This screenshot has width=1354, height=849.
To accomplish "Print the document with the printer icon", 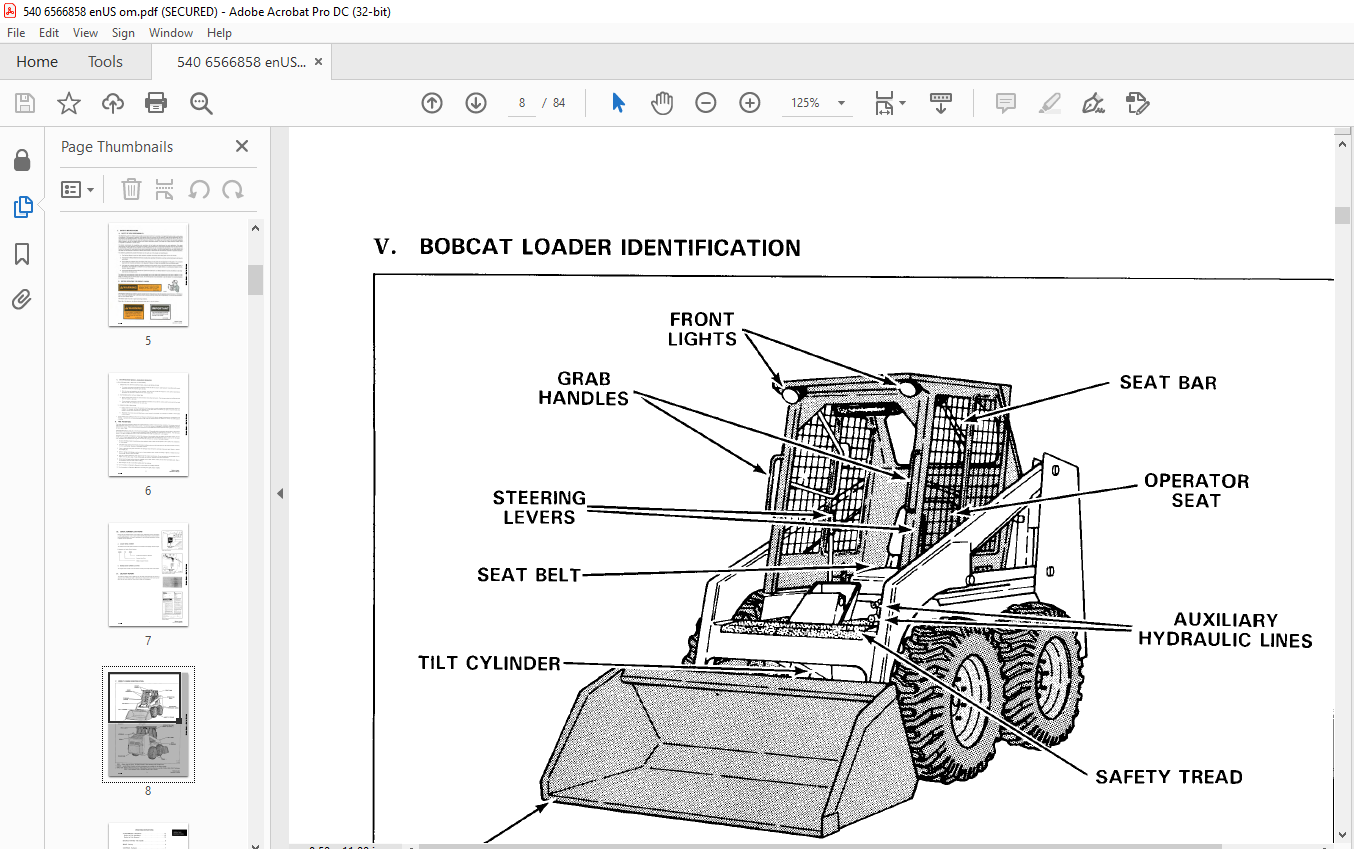I will tap(156, 103).
